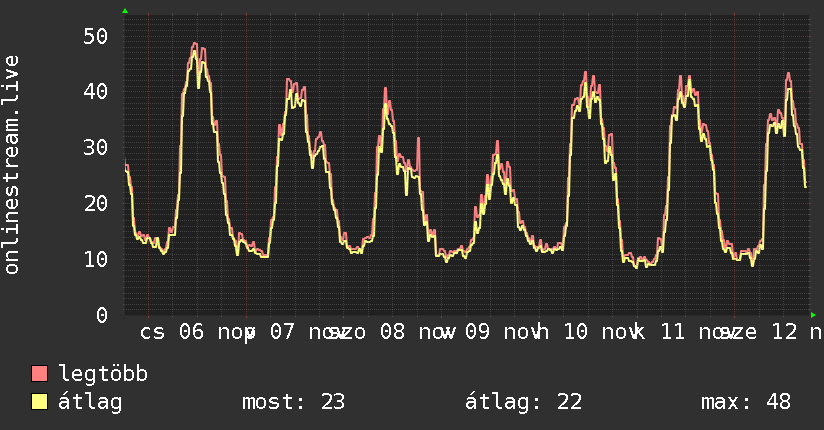
Task: Click the y-axis label 30
Action: click(96, 148)
